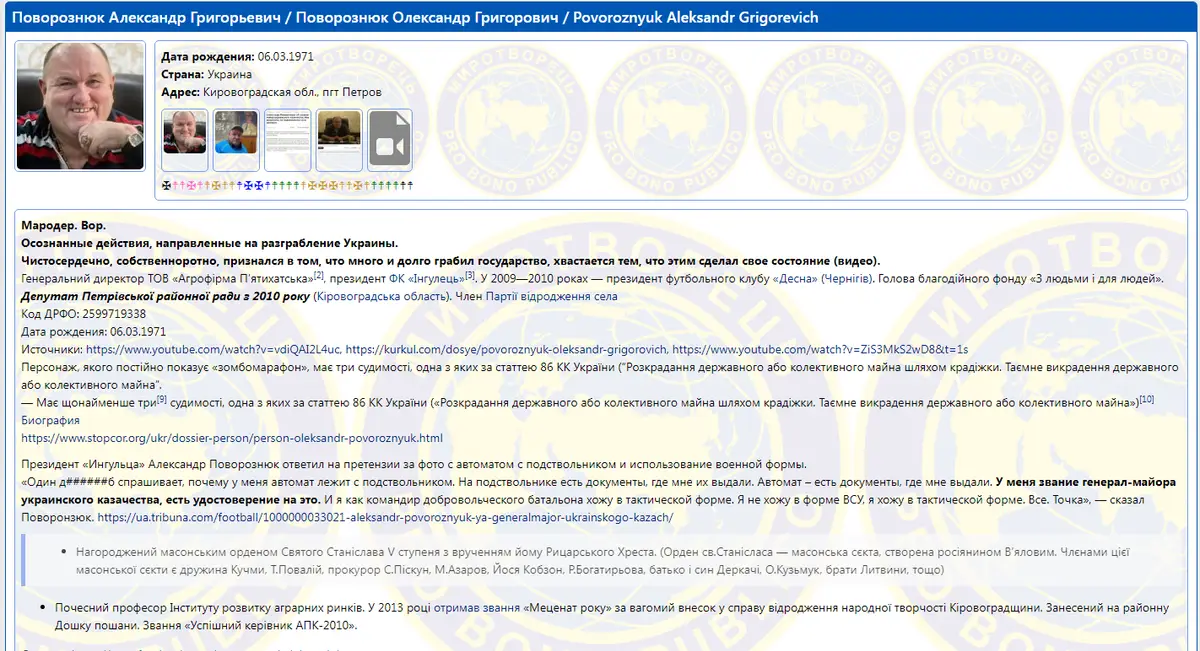Open the text document screenshot thumbnail
1200x651 pixels.
(x=288, y=140)
